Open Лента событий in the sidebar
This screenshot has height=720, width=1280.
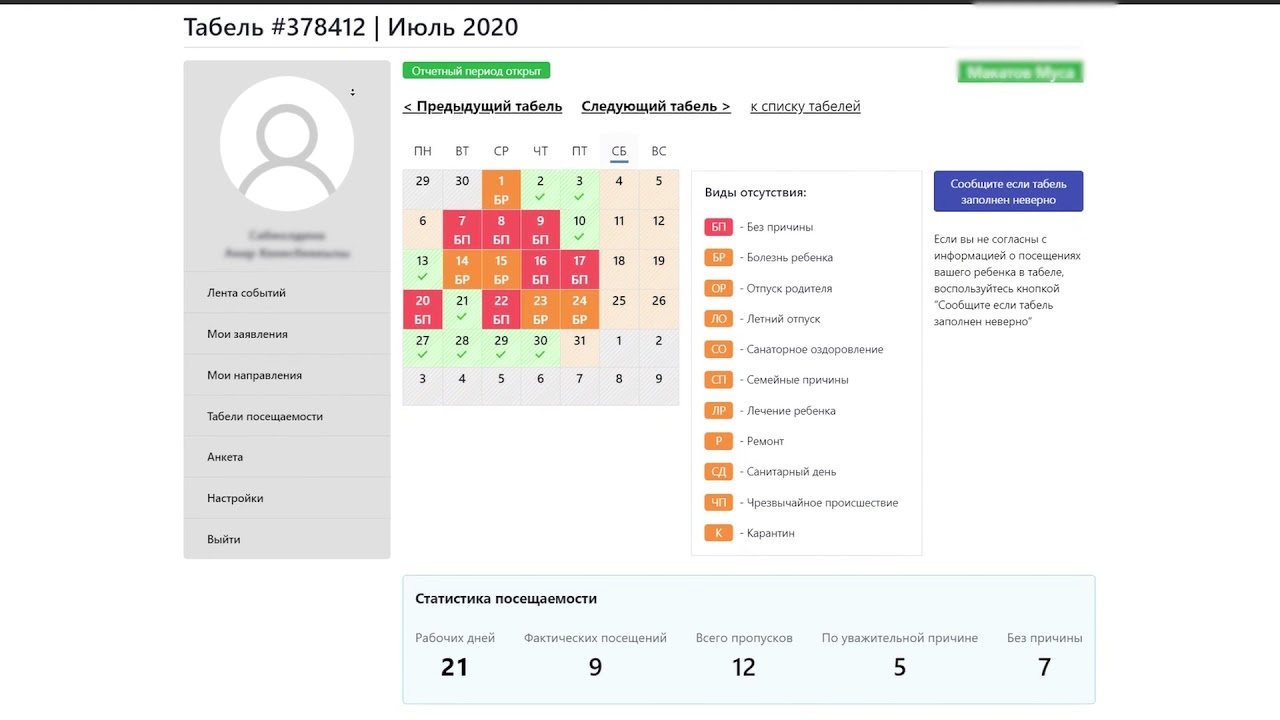(x=247, y=293)
